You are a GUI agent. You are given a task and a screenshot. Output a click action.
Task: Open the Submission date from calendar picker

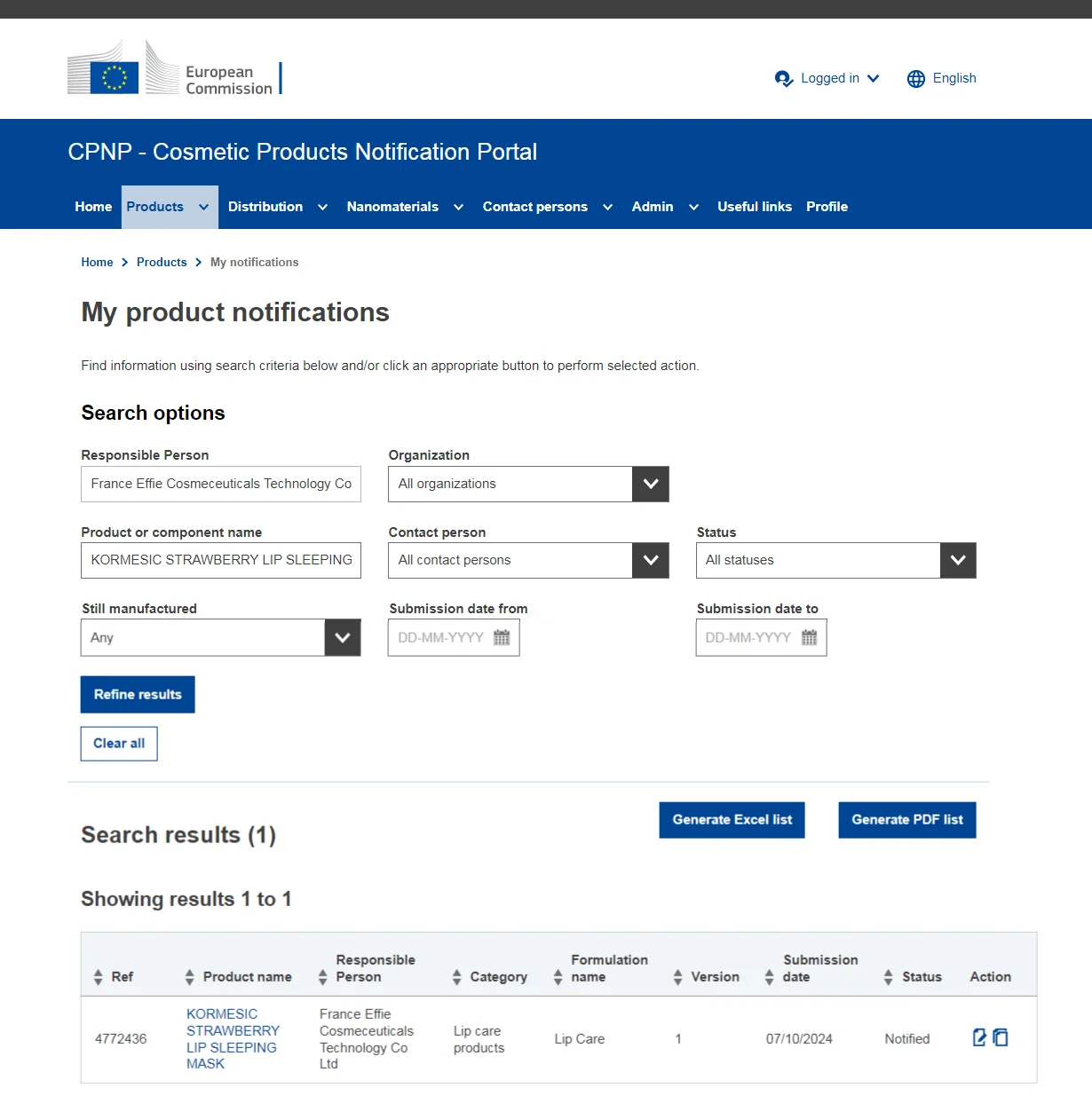click(502, 637)
